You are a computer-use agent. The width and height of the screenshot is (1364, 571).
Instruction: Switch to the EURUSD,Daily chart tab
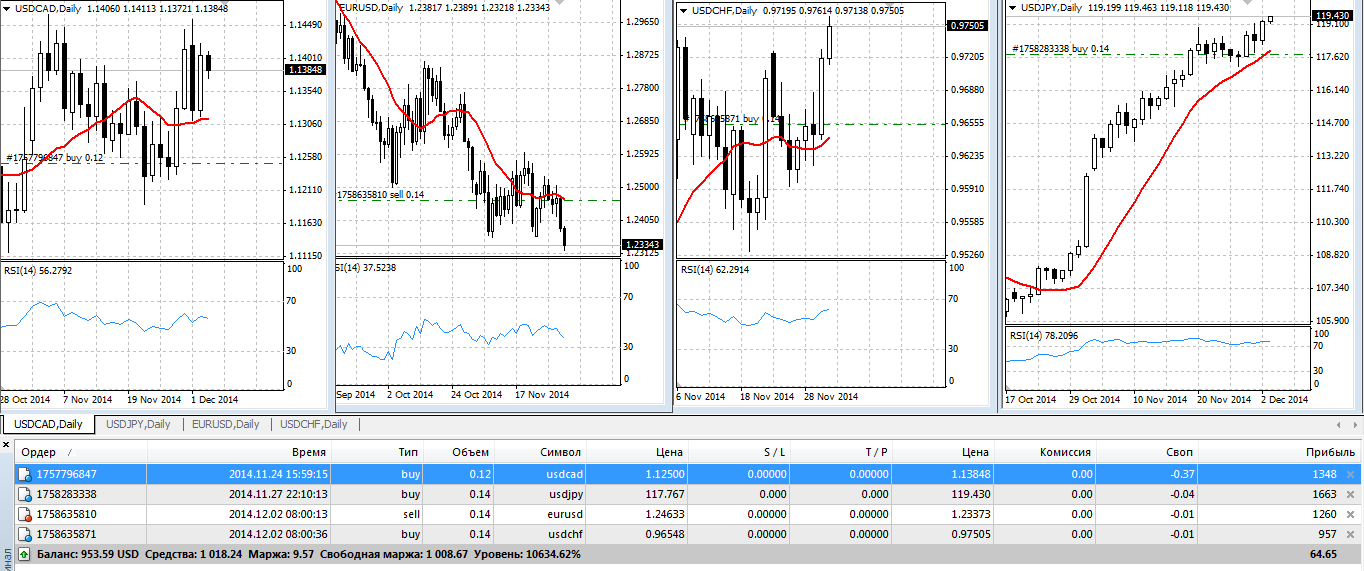[226, 424]
